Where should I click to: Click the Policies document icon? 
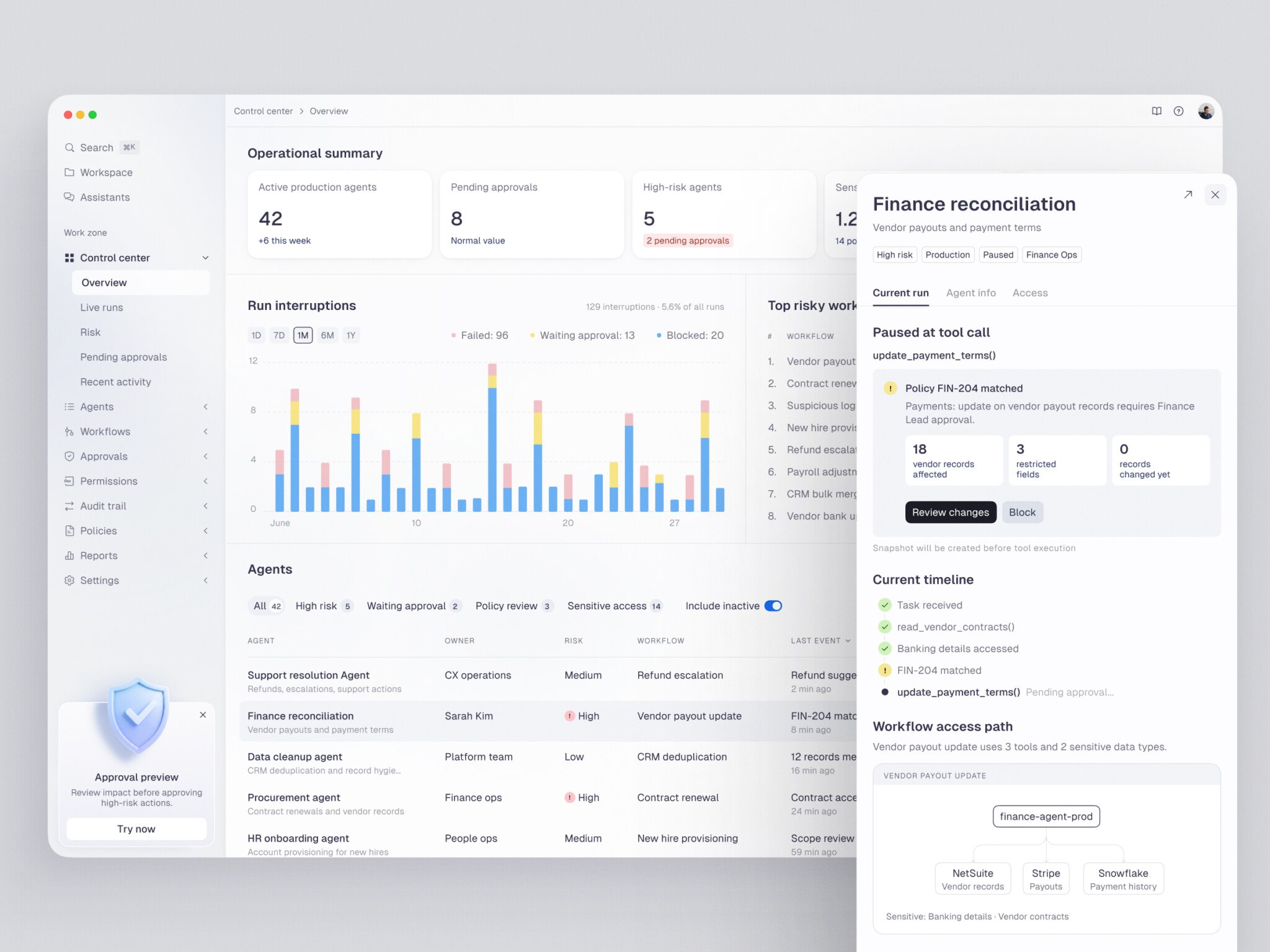click(x=69, y=531)
